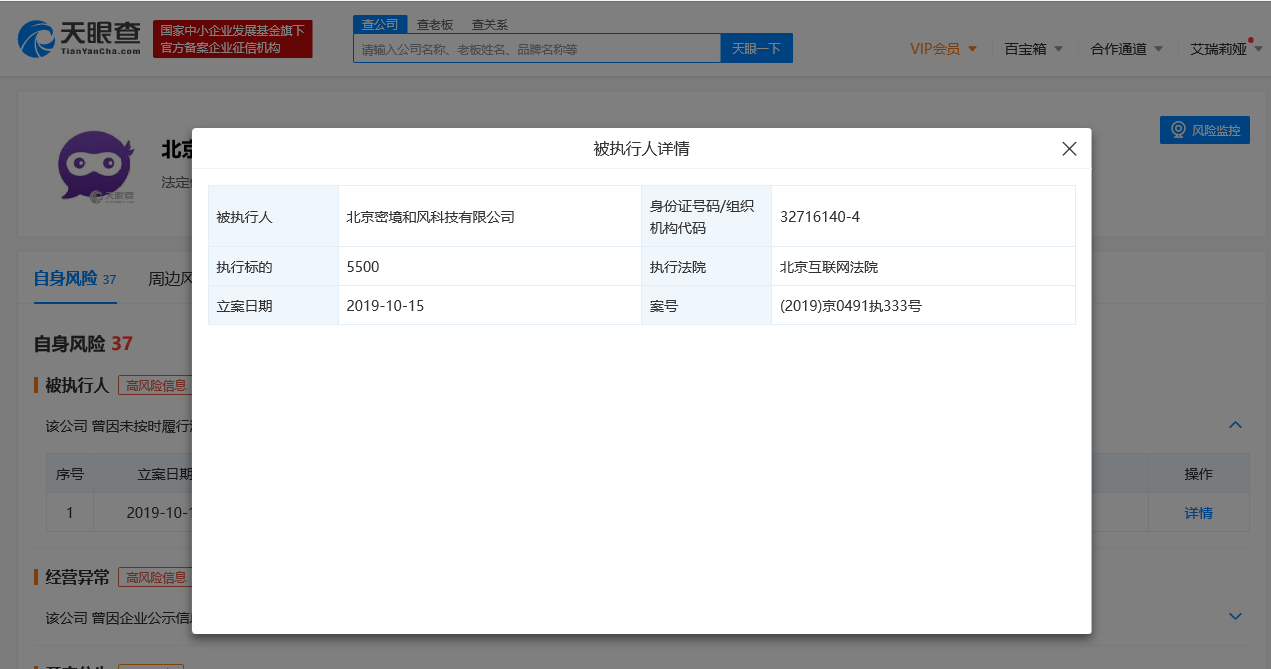The height and width of the screenshot is (669, 1271).
Task: Close the 被执行人详情 dialog
Action: [x=1069, y=149]
